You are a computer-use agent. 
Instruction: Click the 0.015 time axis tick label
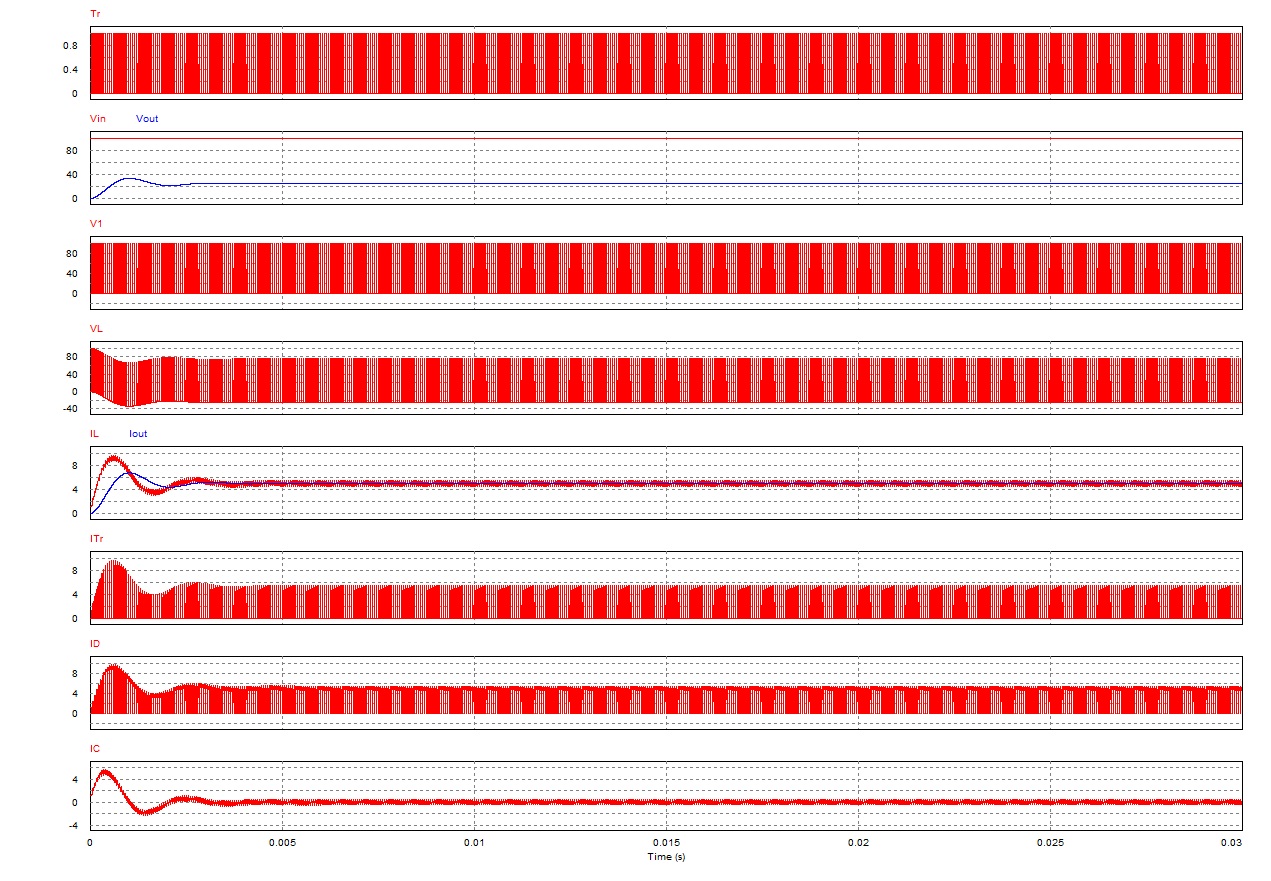pos(667,844)
